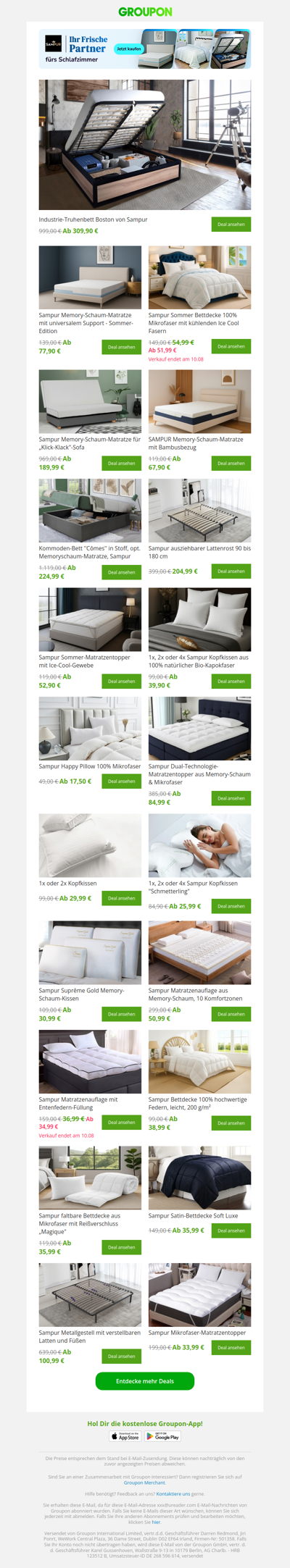The width and height of the screenshot is (290, 1568).
Task: Click 'hier' unsubscribe link in footer
Action: click(156, 1522)
